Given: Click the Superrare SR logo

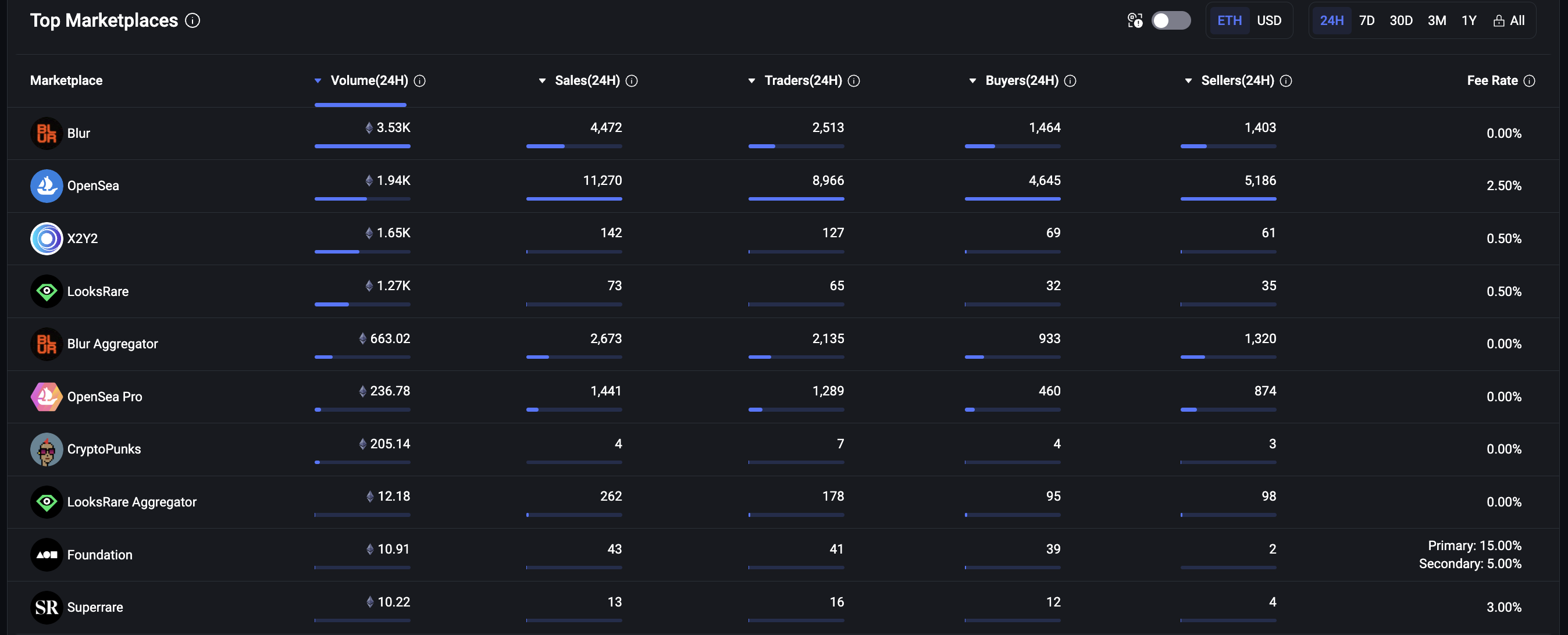Looking at the screenshot, I should pyautogui.click(x=47, y=607).
